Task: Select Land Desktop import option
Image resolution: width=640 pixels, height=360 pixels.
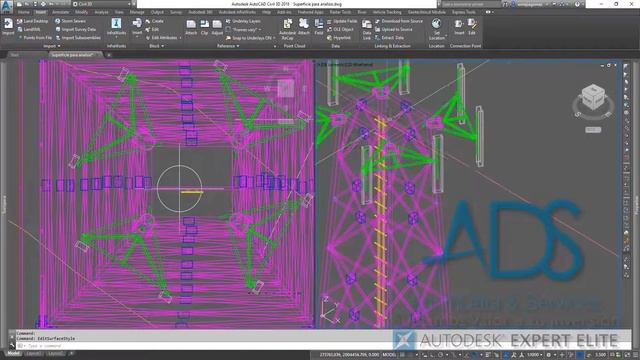Action: click(x=32, y=21)
